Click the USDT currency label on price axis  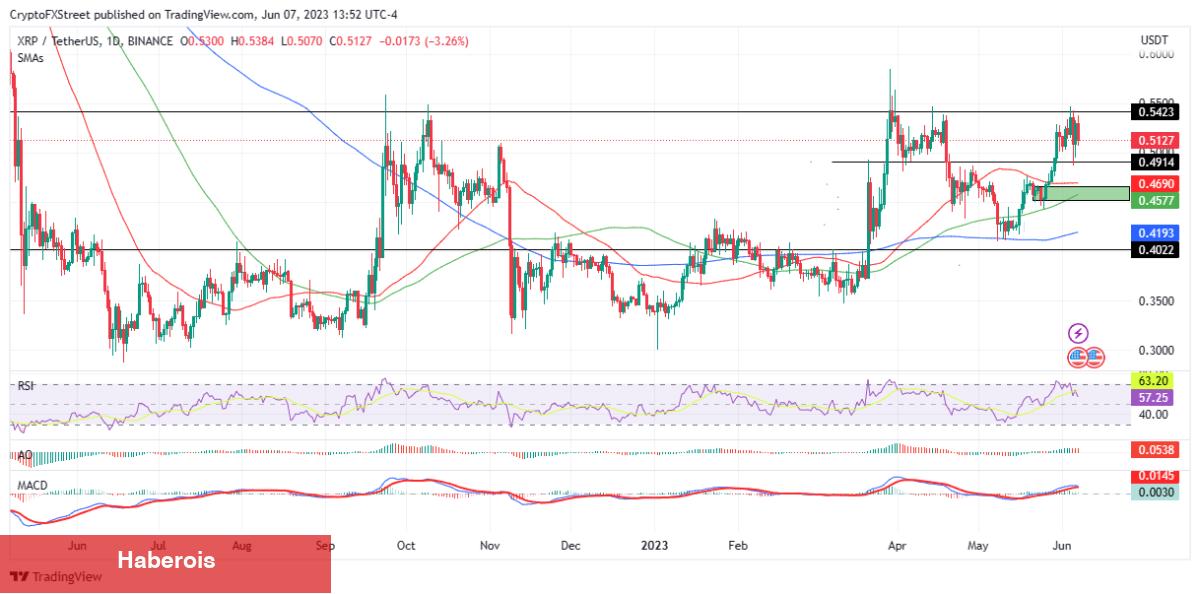1154,40
